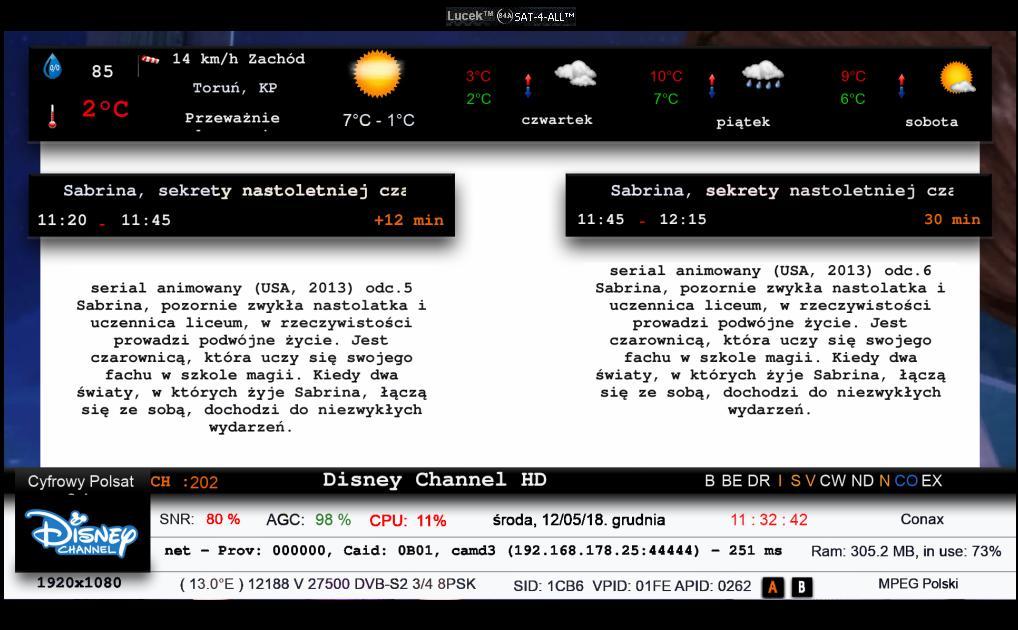
Task: Click the cloud icon for czwartek
Action: pos(575,73)
